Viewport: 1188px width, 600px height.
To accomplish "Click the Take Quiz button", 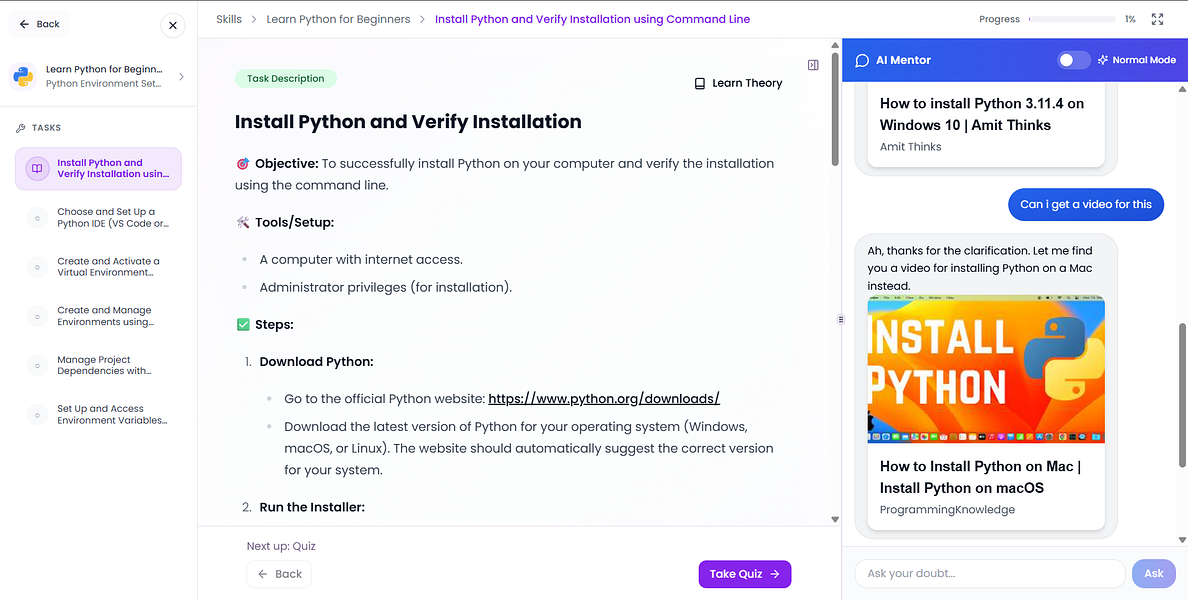I will 744,573.
